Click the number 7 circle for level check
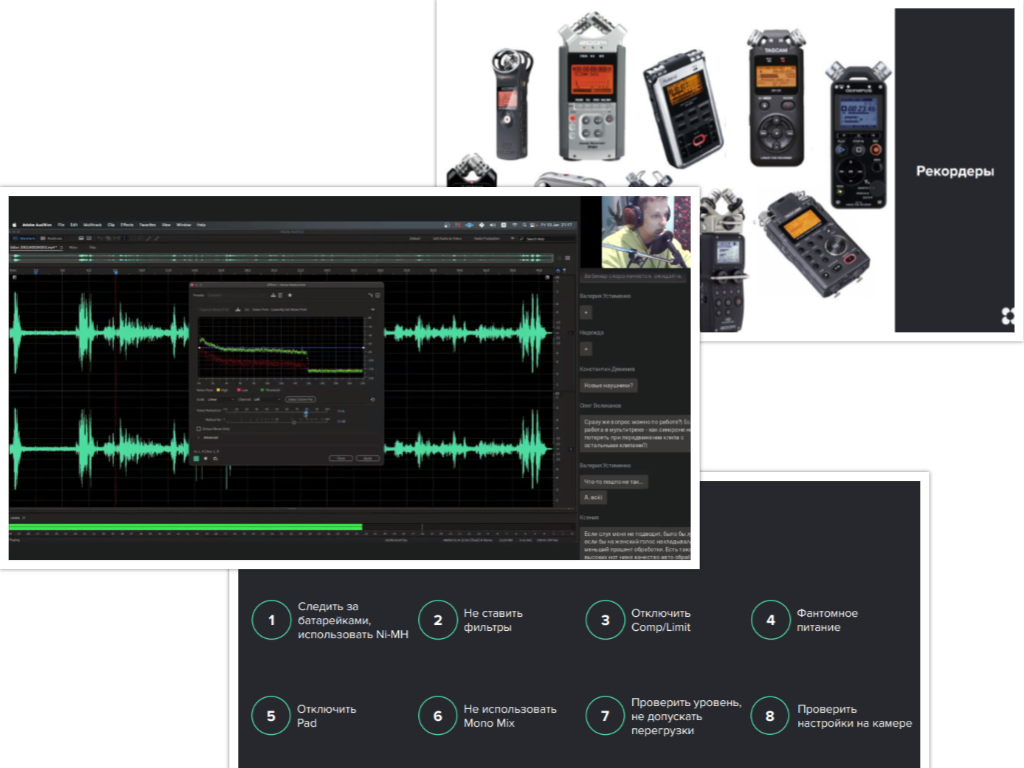Screen dimensions: 1024x768 (x=605, y=716)
